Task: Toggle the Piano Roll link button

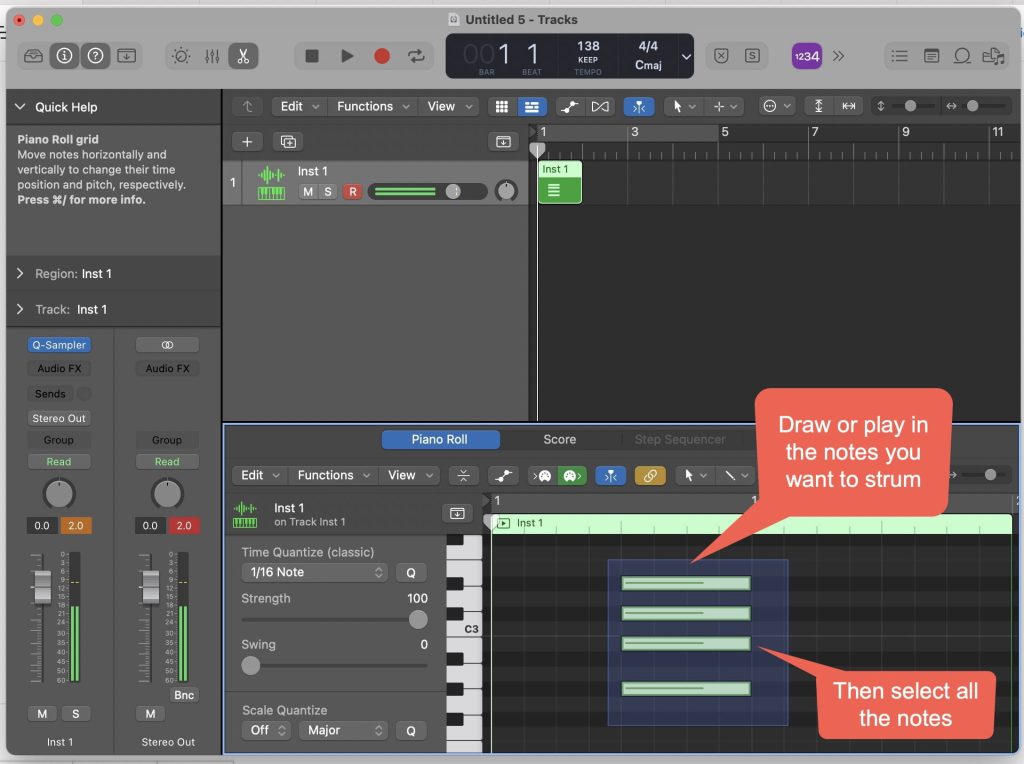Action: (649, 476)
